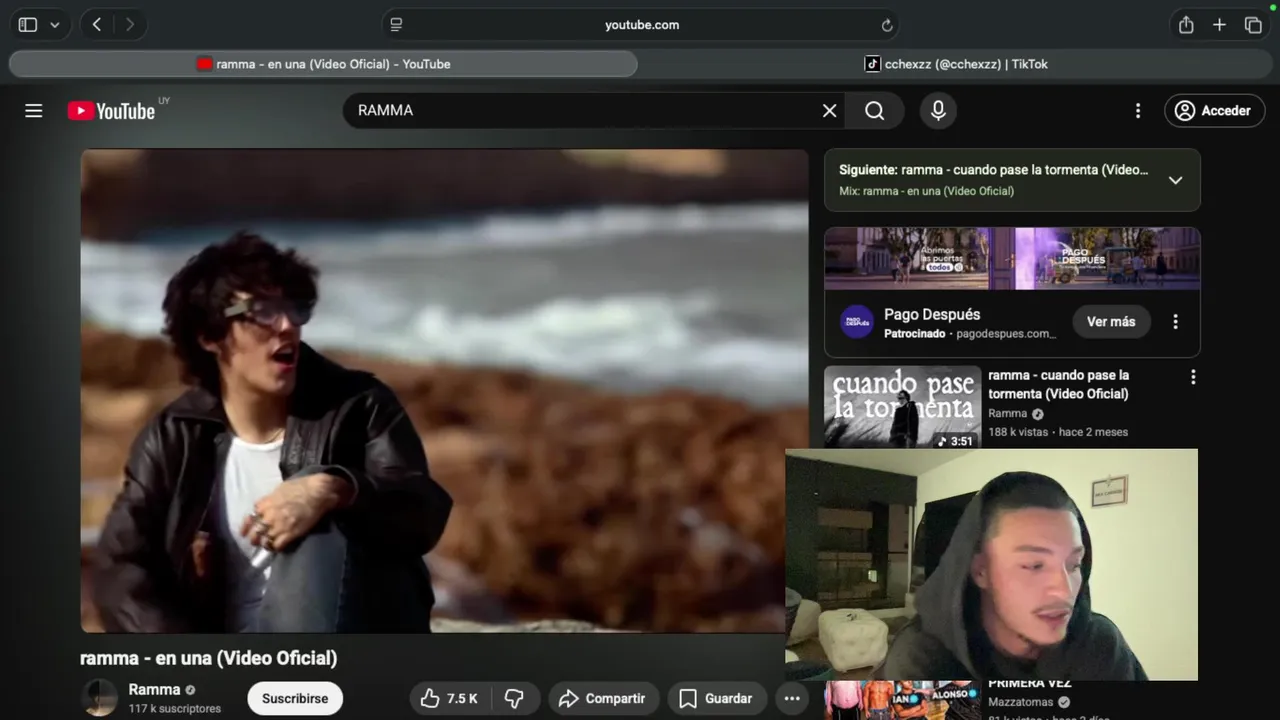Click the Pago Después ad banner image
This screenshot has height=720, width=1280.
coord(1012,258)
